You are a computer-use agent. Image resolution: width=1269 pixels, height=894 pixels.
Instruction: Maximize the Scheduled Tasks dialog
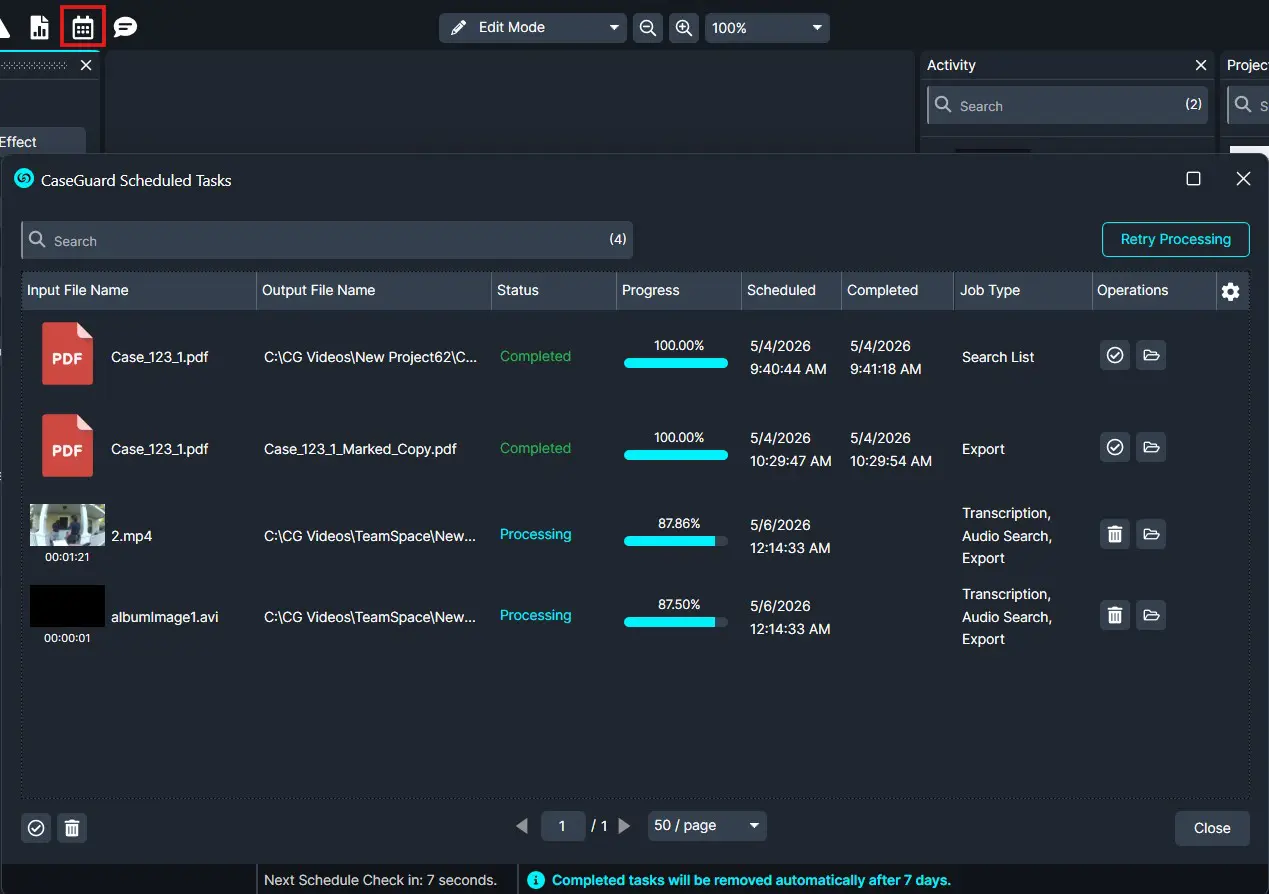click(1193, 179)
